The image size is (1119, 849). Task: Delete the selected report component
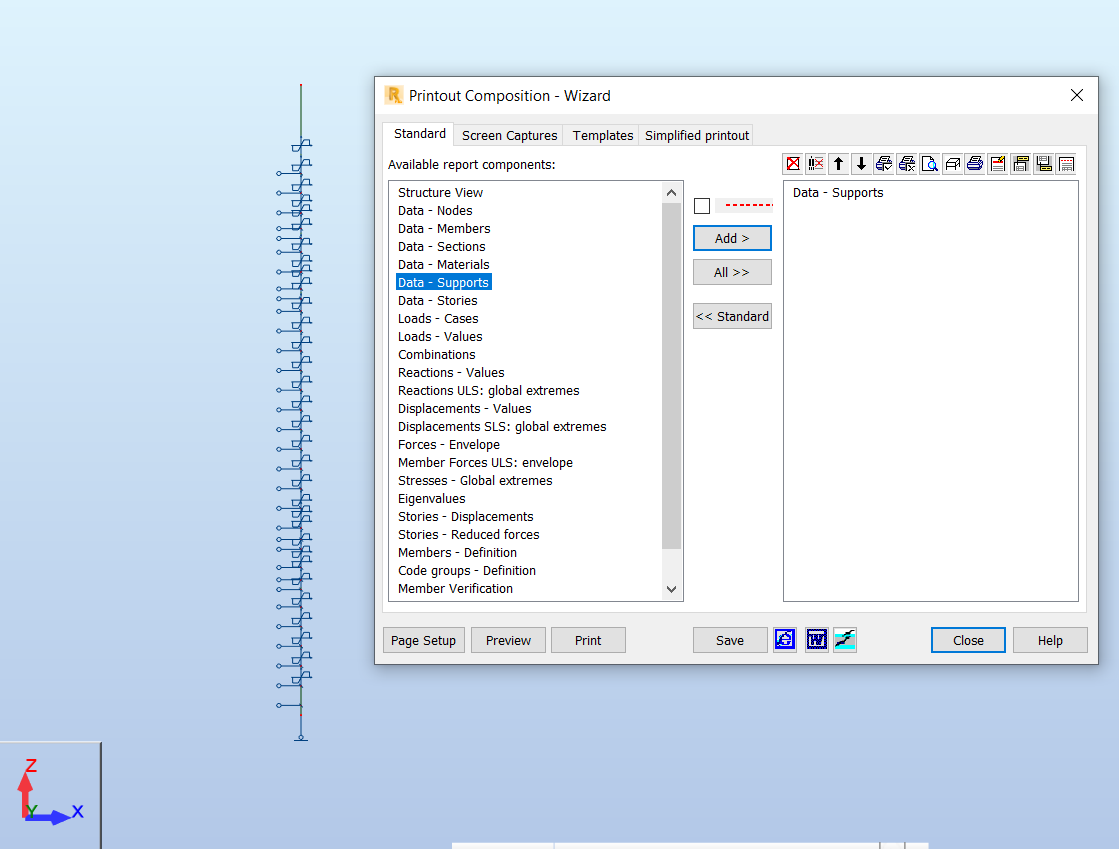tap(793, 163)
